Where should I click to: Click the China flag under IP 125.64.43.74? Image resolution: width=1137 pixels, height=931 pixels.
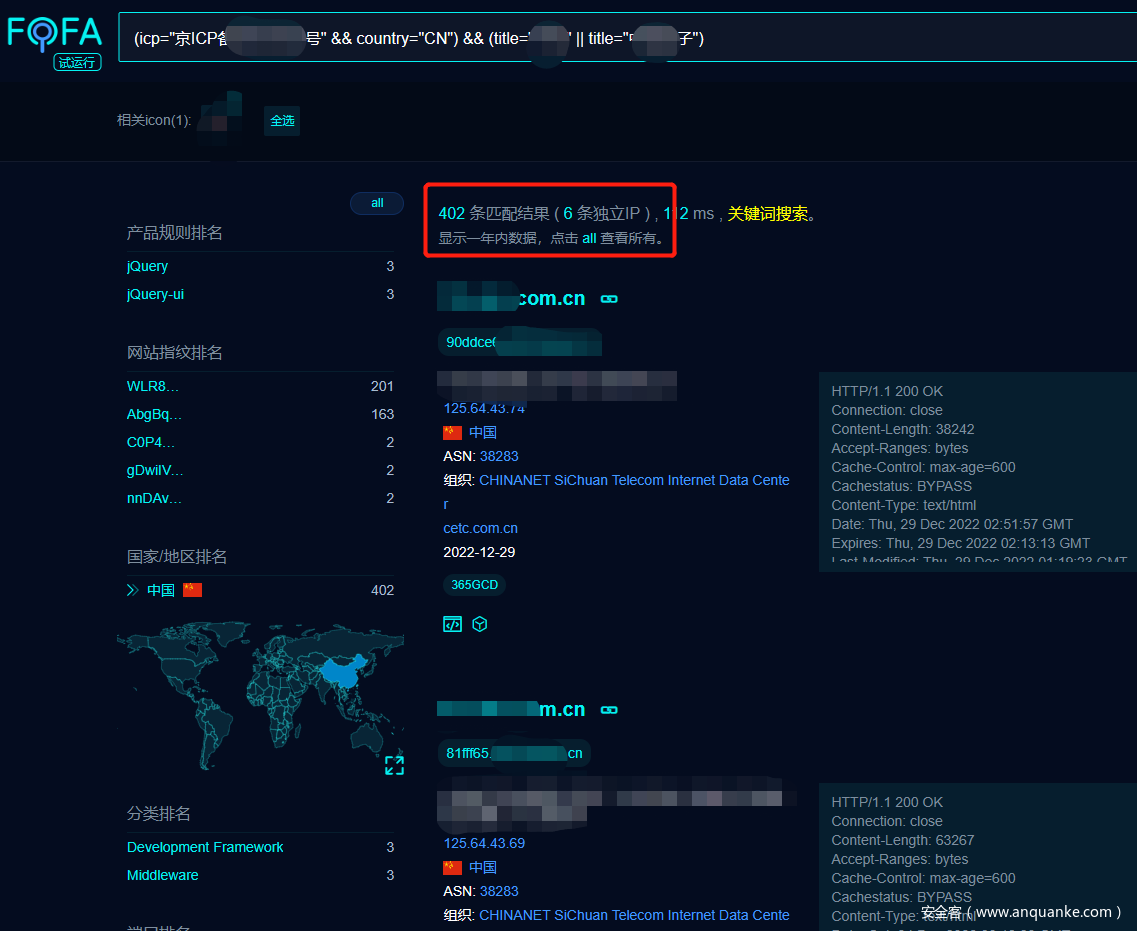pos(453,432)
